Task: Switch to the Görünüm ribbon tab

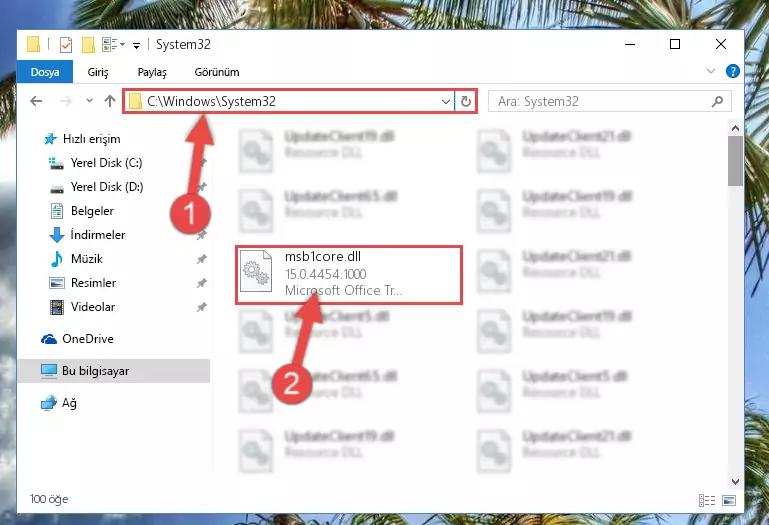Action: (x=217, y=72)
